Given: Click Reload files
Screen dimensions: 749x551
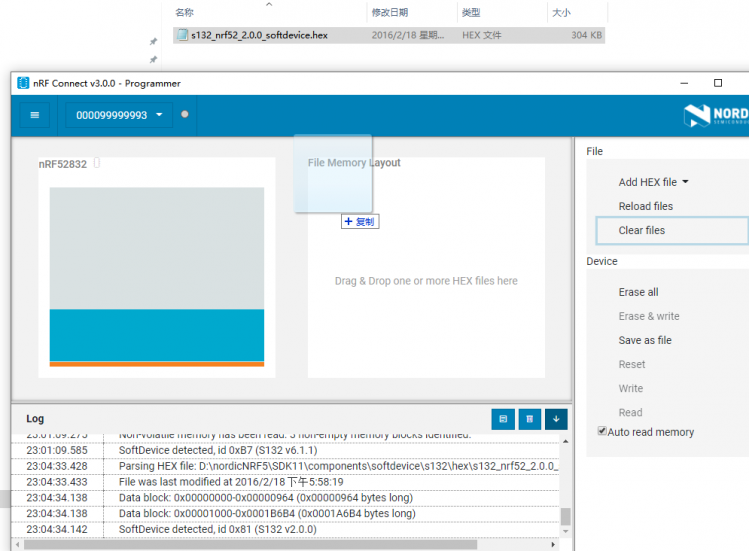Looking at the screenshot, I should tap(645, 206).
